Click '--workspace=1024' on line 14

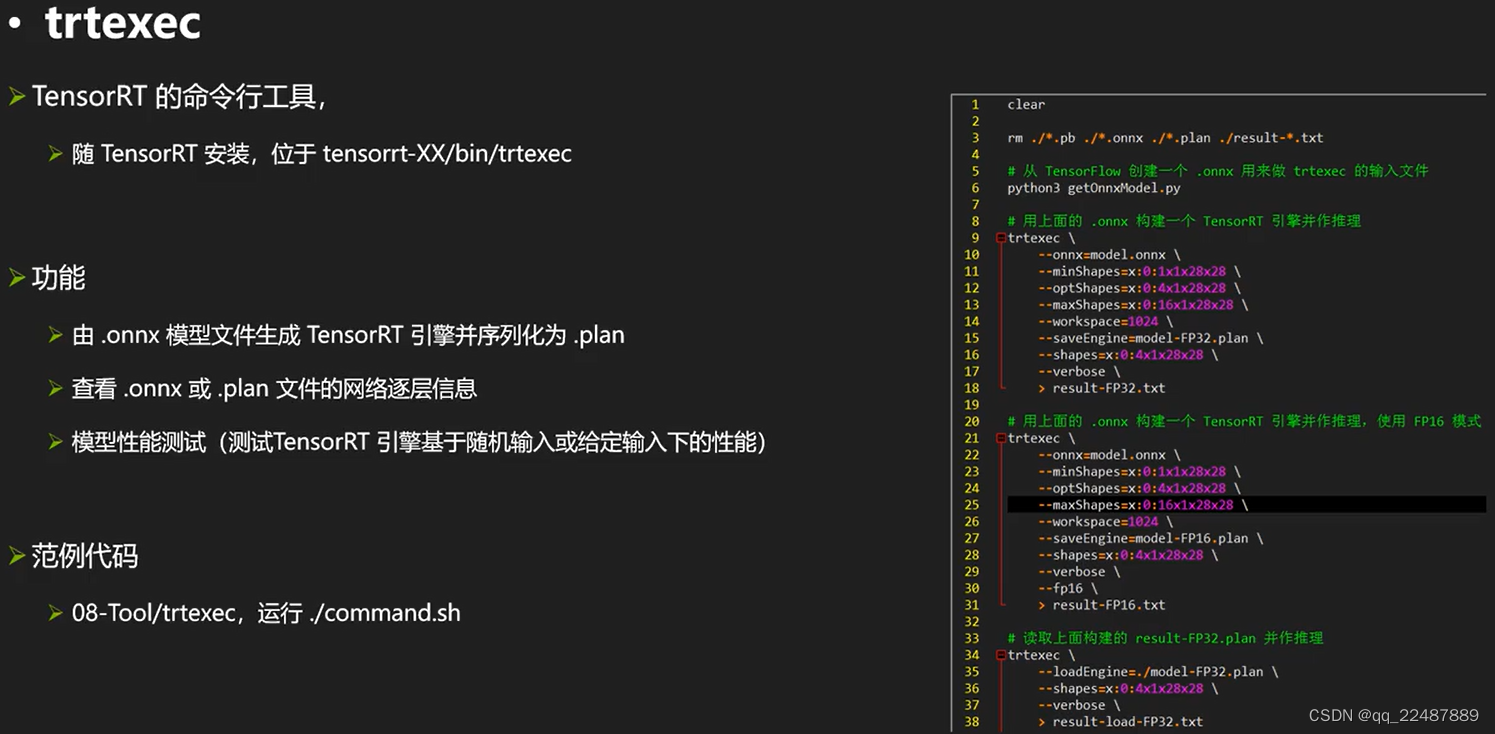[1105, 321]
